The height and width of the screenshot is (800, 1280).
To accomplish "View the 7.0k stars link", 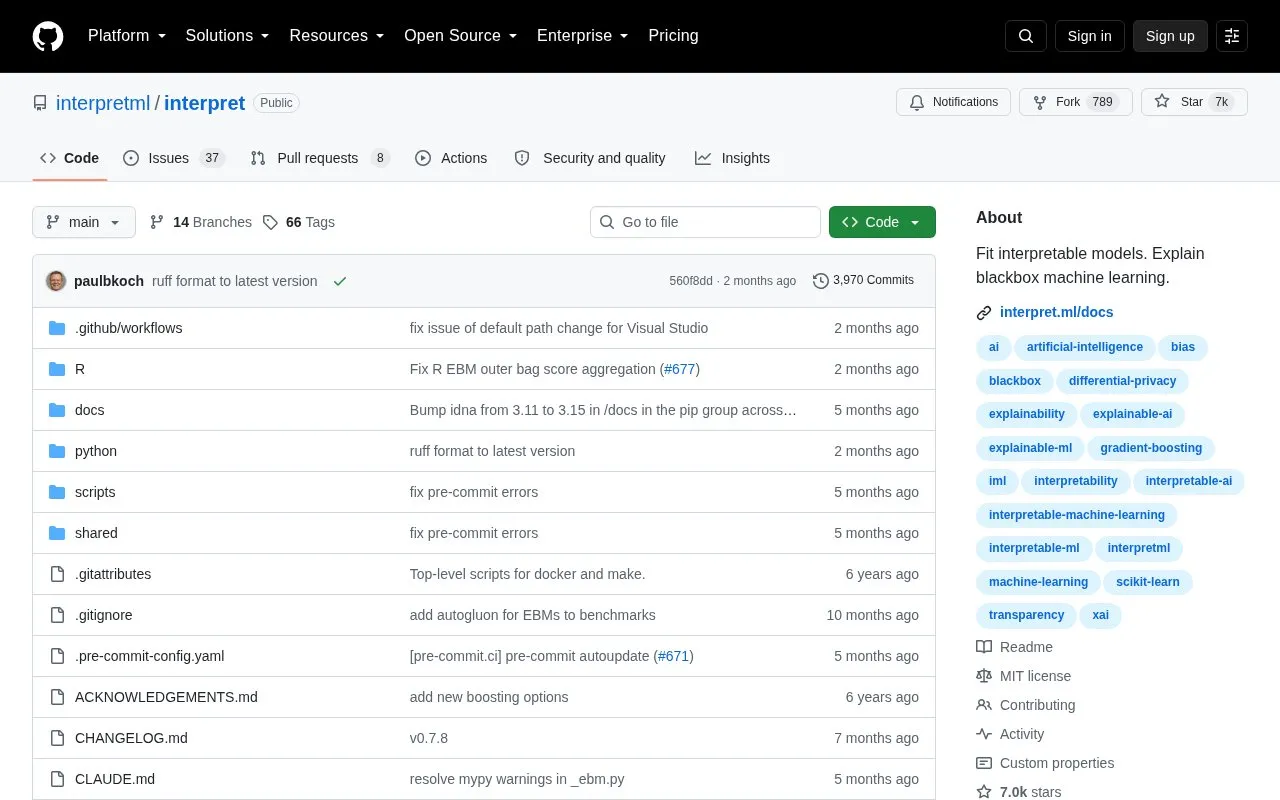I will [1019, 792].
